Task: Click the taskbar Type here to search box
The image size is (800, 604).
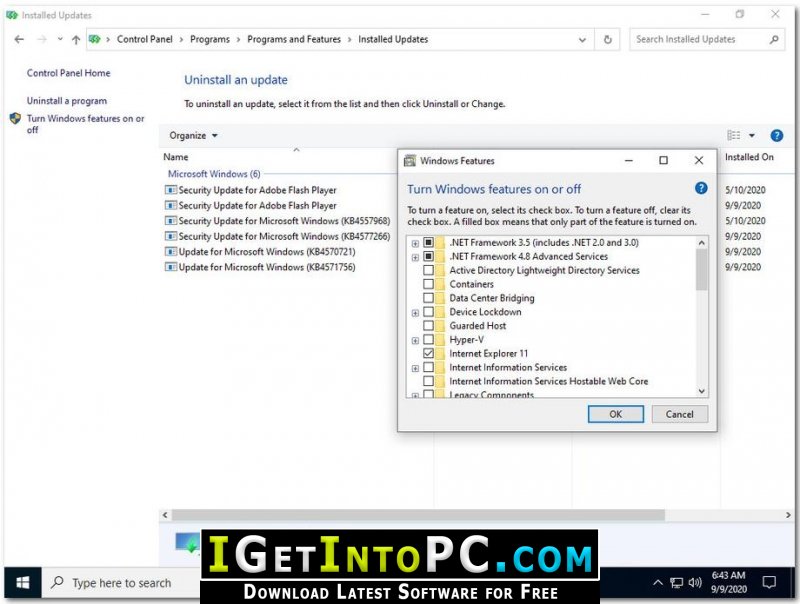Action: pos(121,583)
